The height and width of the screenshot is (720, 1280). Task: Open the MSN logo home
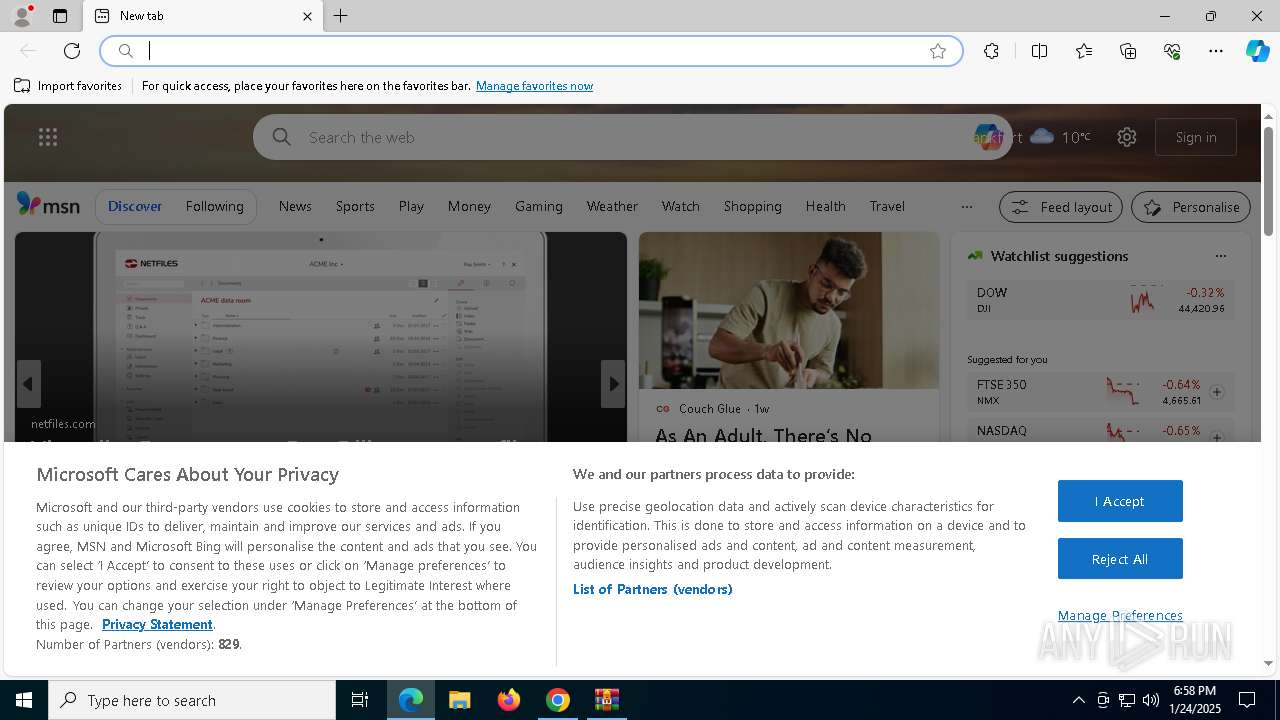pyautogui.click(x=48, y=205)
